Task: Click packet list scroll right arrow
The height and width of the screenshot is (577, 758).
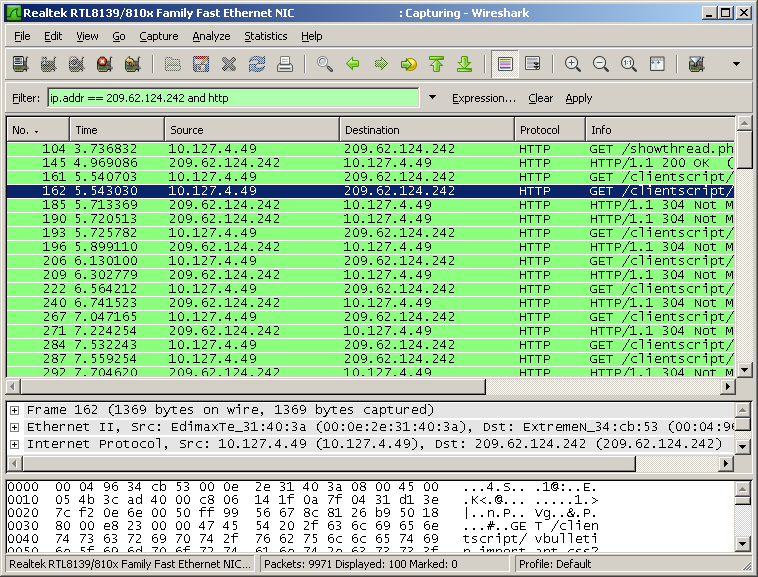Action: 728,387
